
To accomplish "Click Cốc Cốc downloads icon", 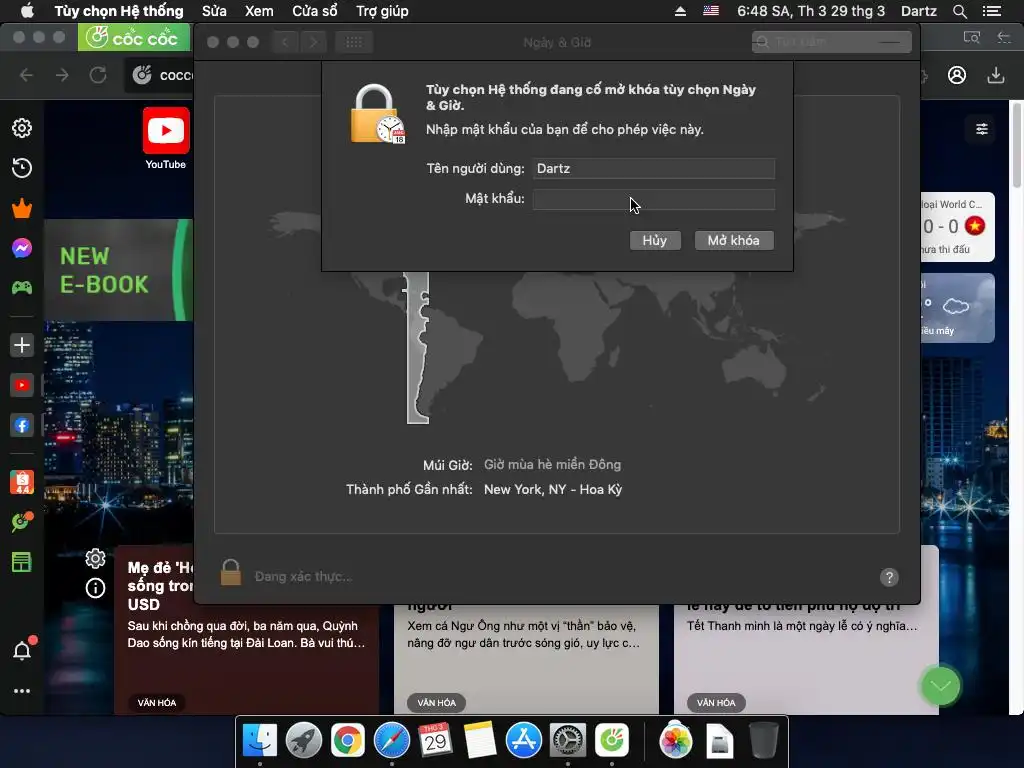I will pos(995,75).
